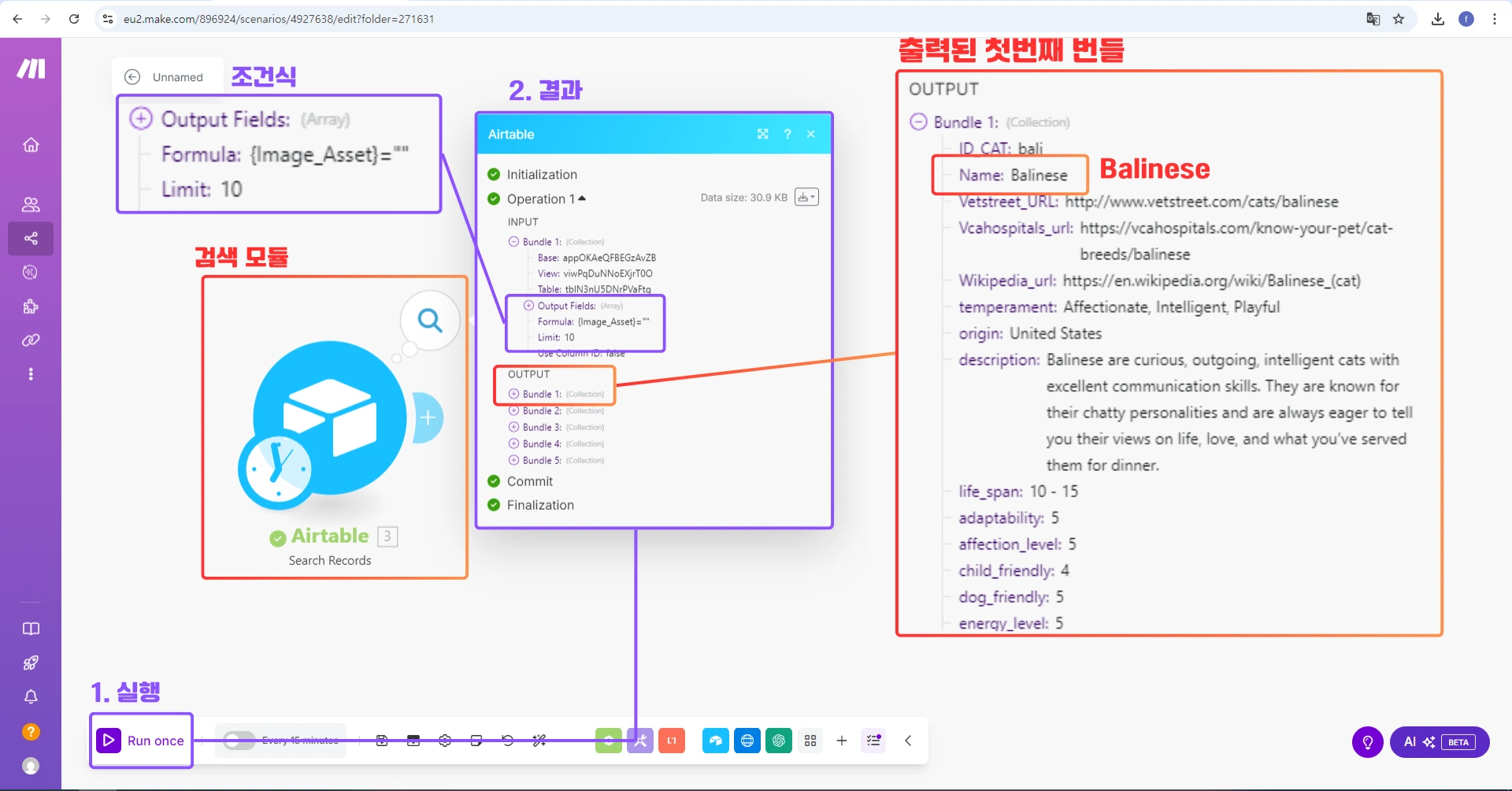
Task: Click the OpenAI icon in toolbar
Action: coord(779,741)
